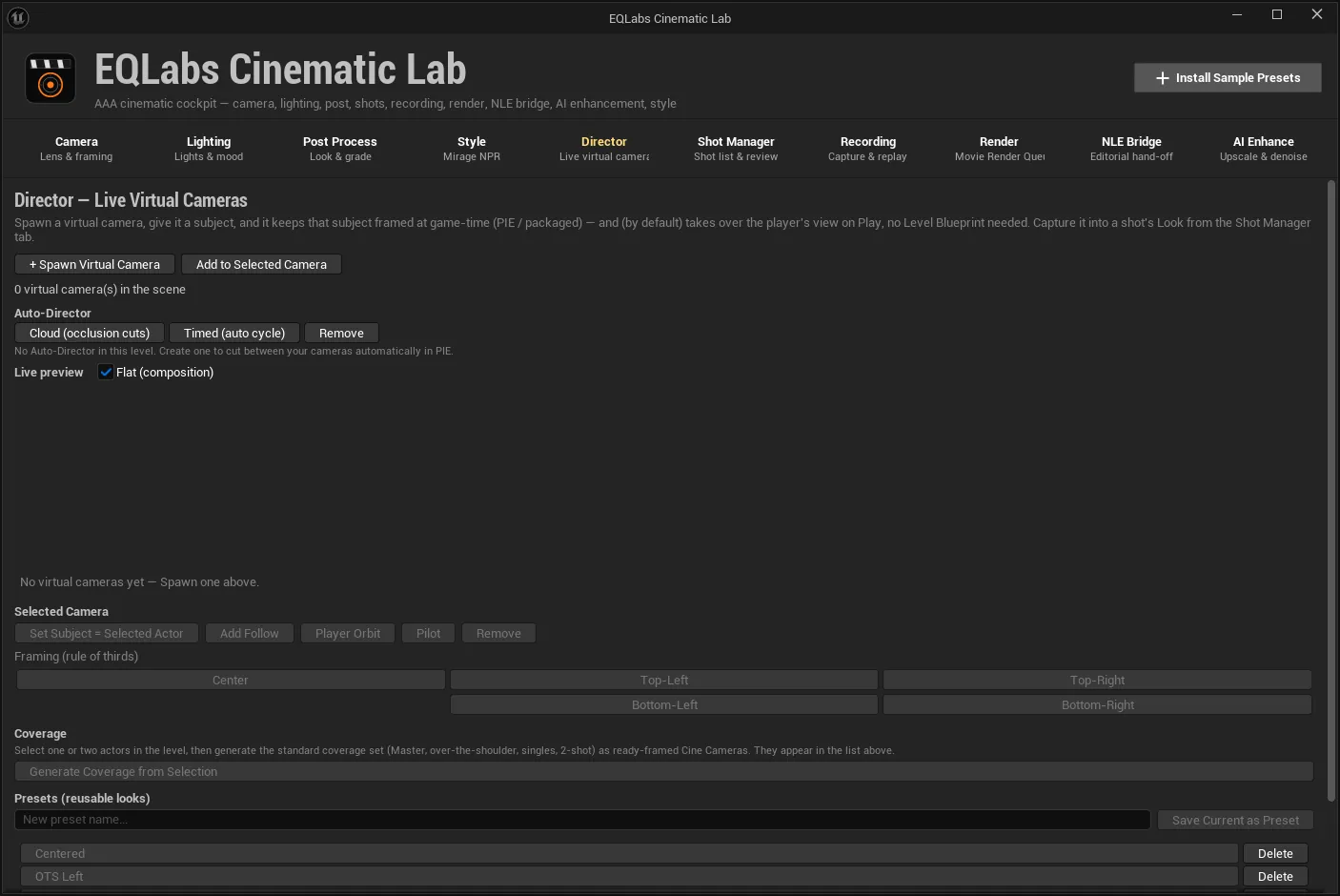The height and width of the screenshot is (896, 1340).
Task: Switch to the Lighting tab
Action: coord(209,149)
